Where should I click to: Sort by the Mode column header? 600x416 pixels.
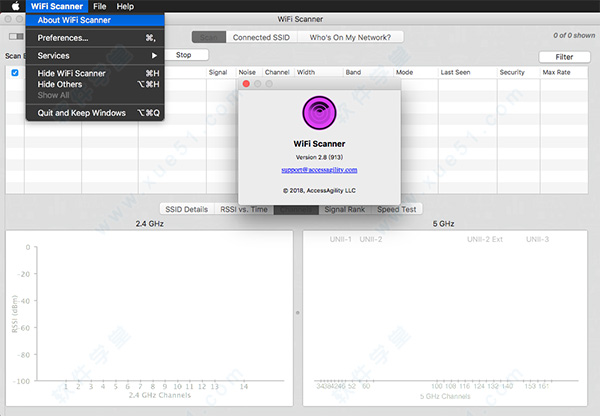pyautogui.click(x=404, y=72)
